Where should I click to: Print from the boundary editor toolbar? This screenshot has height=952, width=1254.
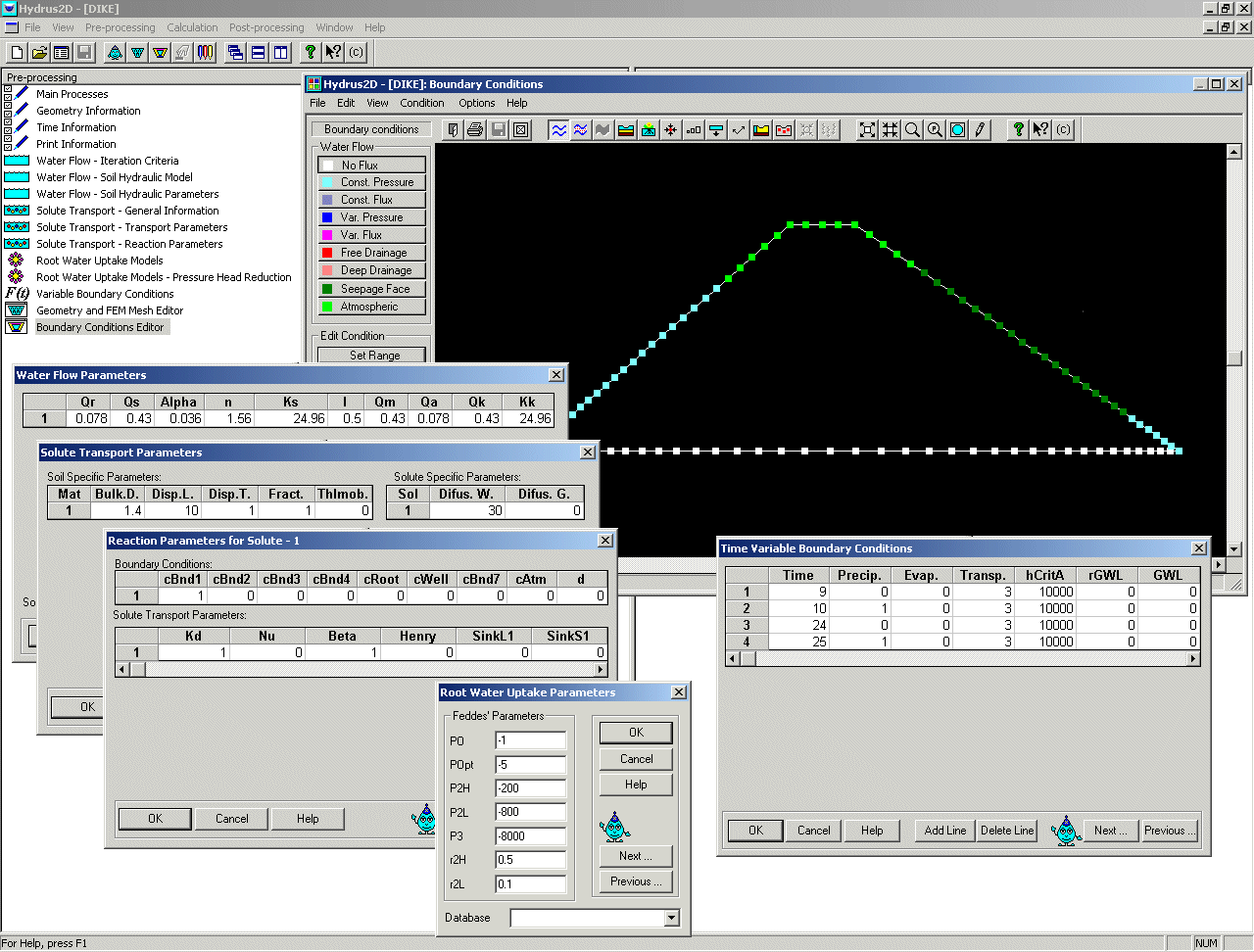tap(475, 129)
